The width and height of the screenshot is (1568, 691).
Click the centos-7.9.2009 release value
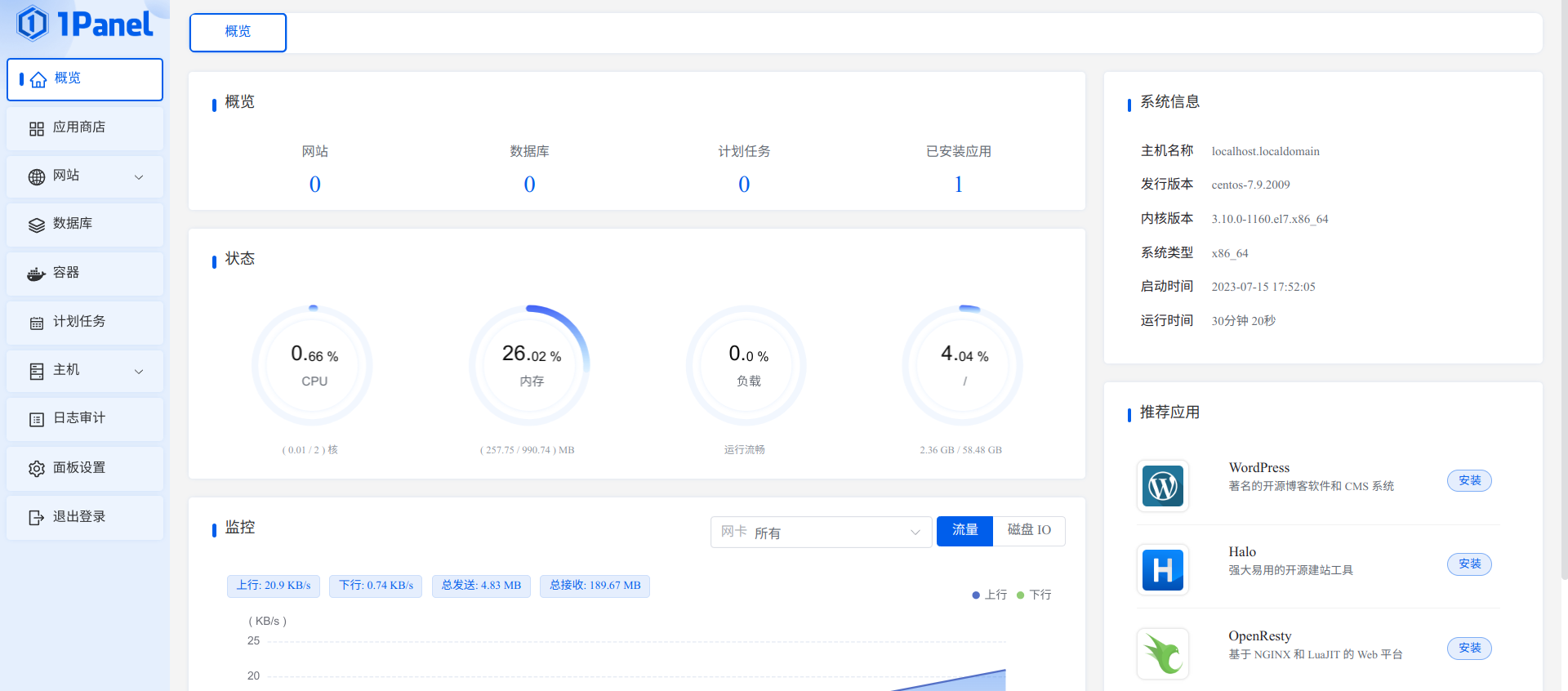1250,185
